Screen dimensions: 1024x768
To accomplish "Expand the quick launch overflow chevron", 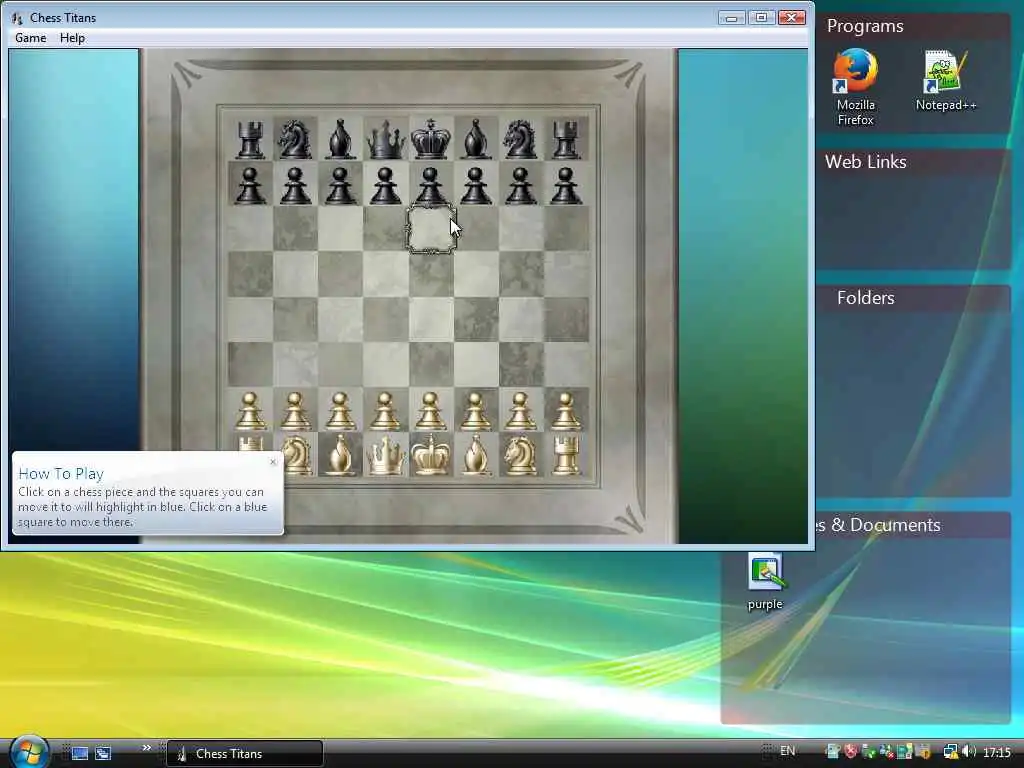I will click(x=146, y=748).
